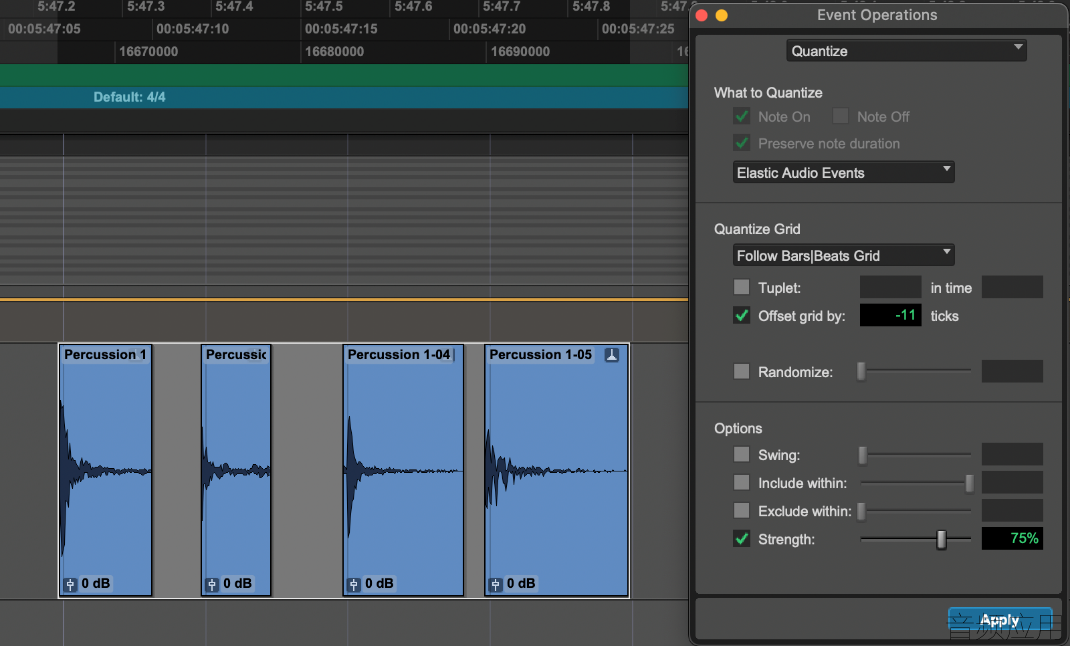
Task: Click the Offset grid ticks field showing -11
Action: 891,315
